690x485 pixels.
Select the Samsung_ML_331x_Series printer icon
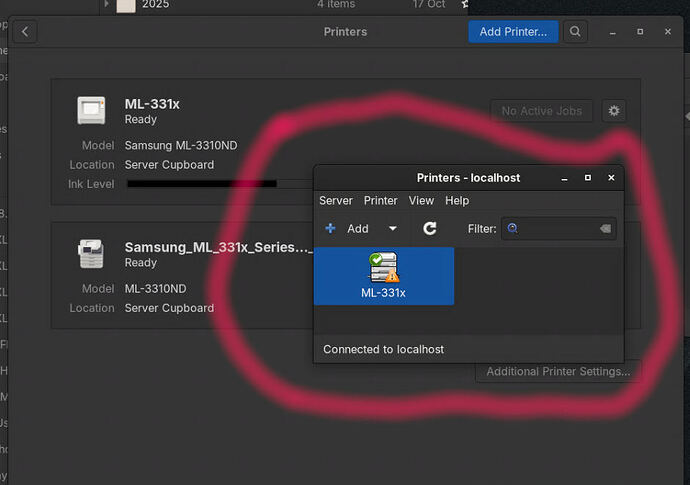[91, 254]
